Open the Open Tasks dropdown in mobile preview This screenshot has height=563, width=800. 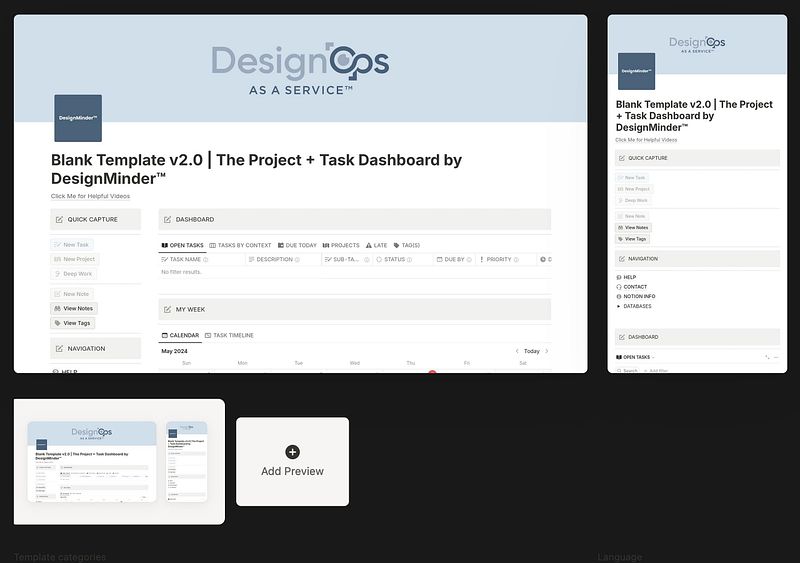(x=636, y=357)
